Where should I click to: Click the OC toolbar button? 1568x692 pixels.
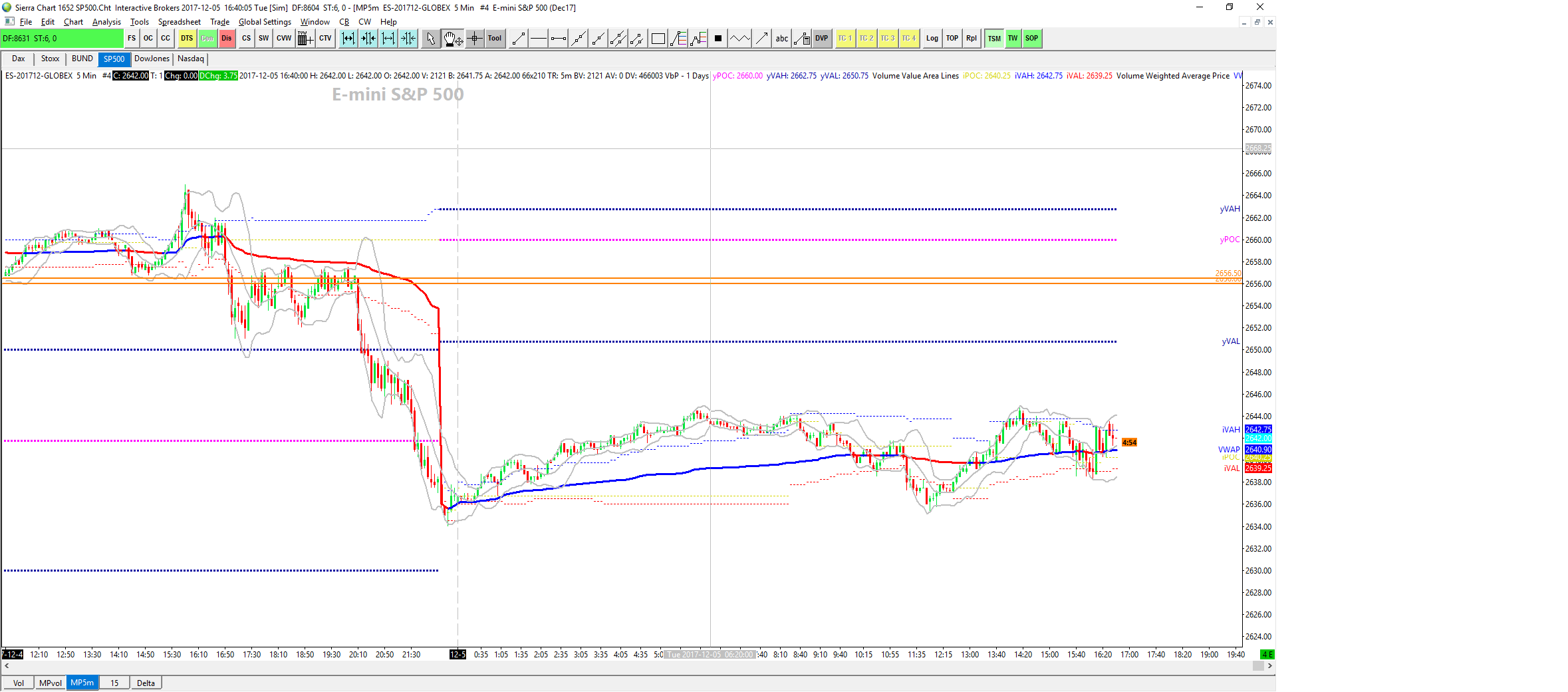click(x=148, y=39)
